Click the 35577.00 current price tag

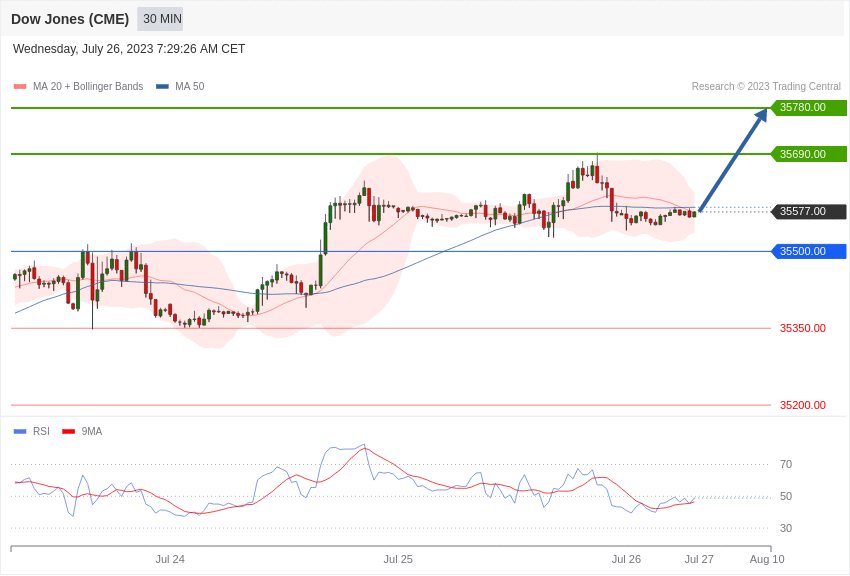[808, 211]
